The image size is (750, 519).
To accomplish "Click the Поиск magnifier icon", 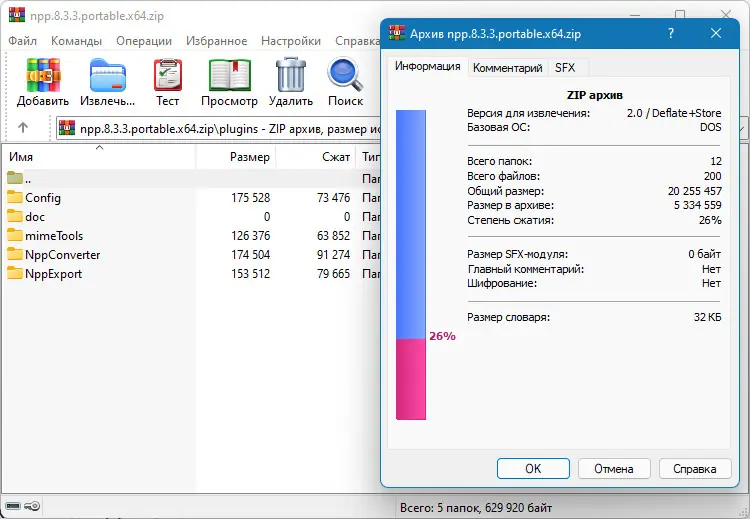I will point(345,75).
